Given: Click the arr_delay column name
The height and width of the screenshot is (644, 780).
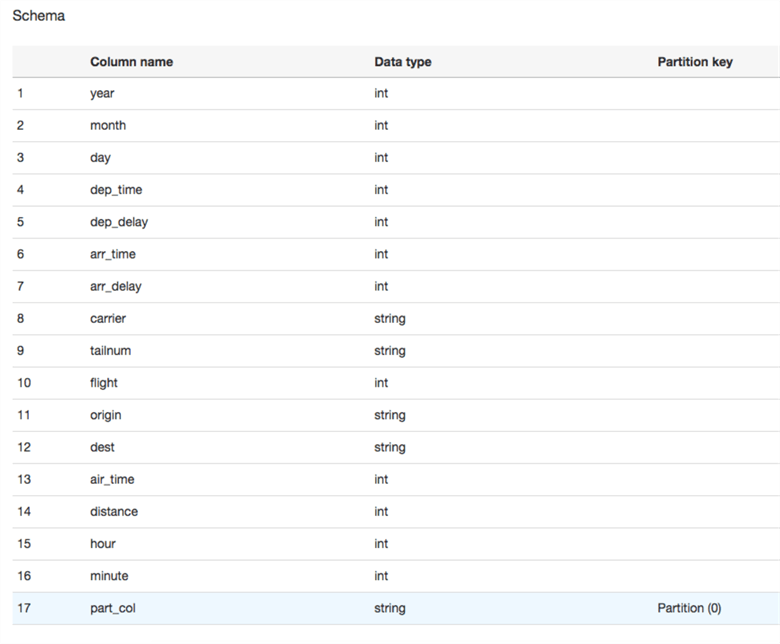Looking at the screenshot, I should pyautogui.click(x=116, y=286).
